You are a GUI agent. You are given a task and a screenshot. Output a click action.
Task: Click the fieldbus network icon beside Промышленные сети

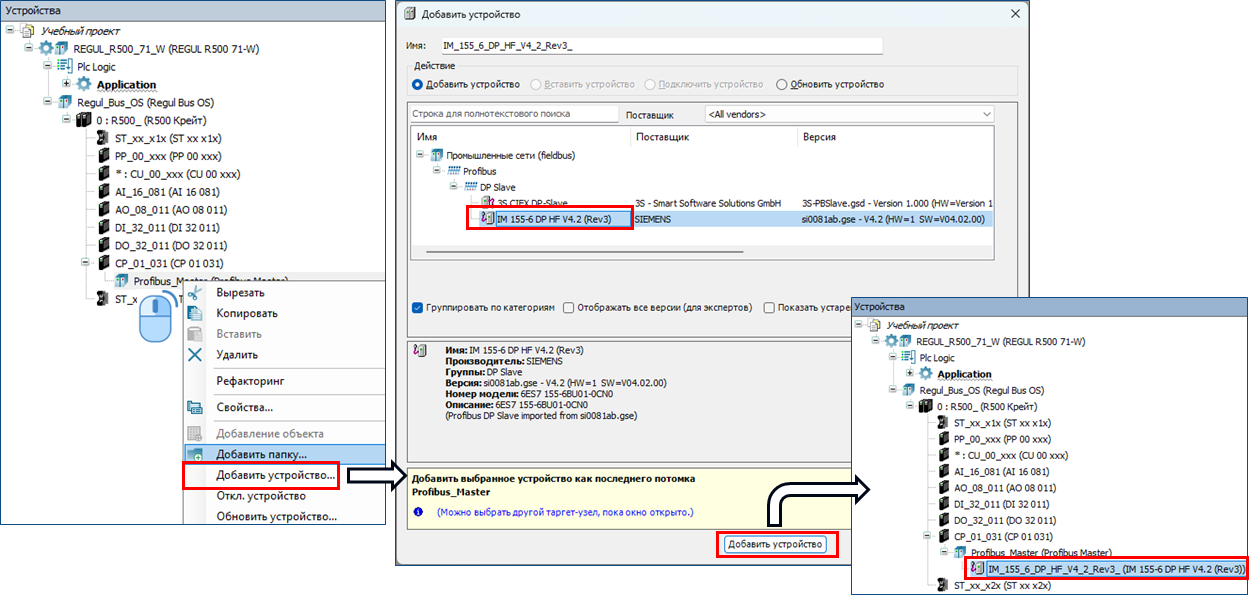click(x=436, y=155)
